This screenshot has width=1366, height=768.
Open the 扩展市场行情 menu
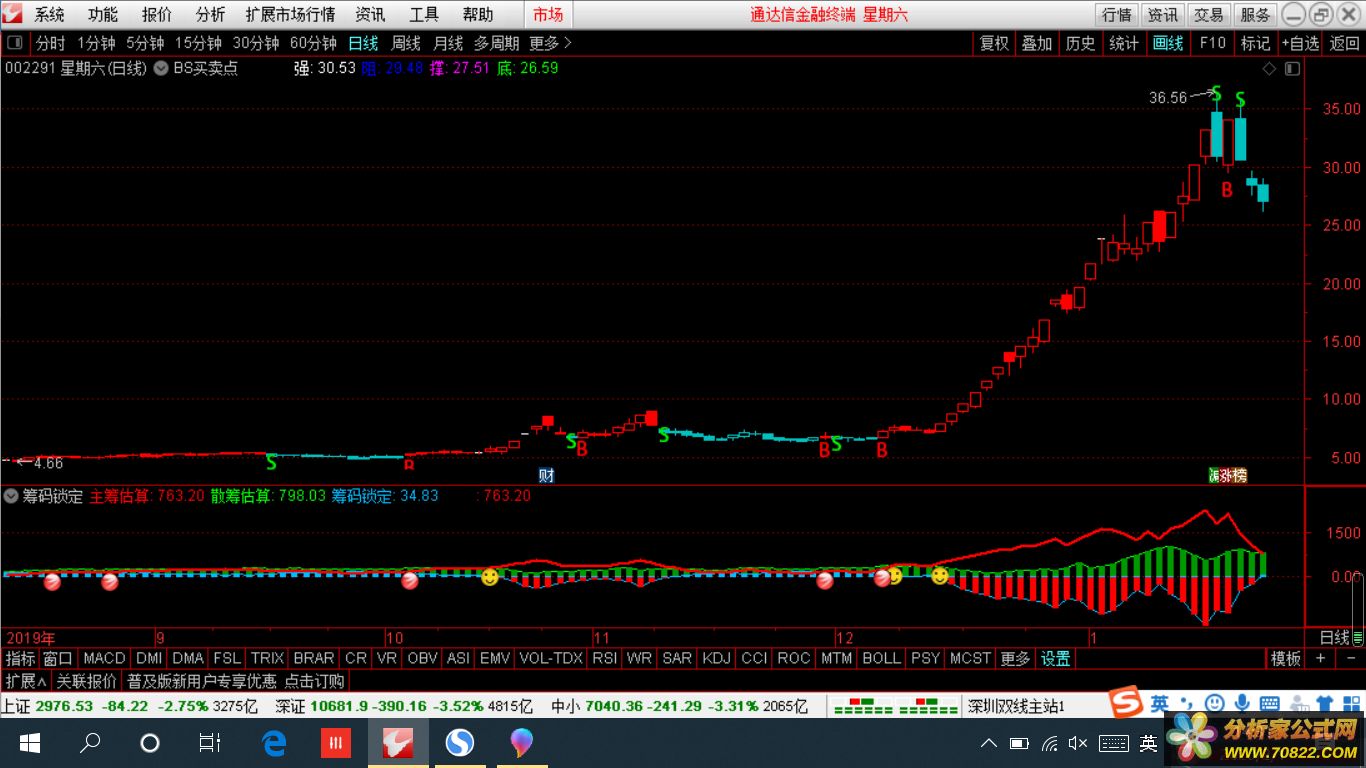pyautogui.click(x=291, y=15)
